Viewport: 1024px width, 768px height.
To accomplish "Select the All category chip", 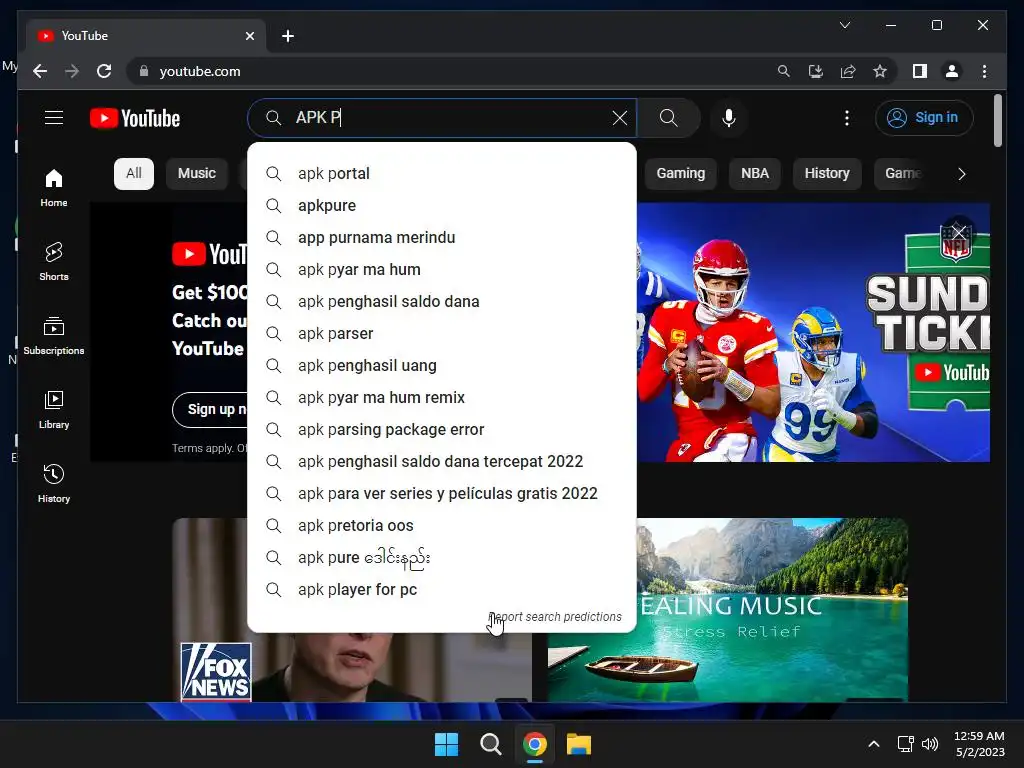I will pyautogui.click(x=134, y=174).
